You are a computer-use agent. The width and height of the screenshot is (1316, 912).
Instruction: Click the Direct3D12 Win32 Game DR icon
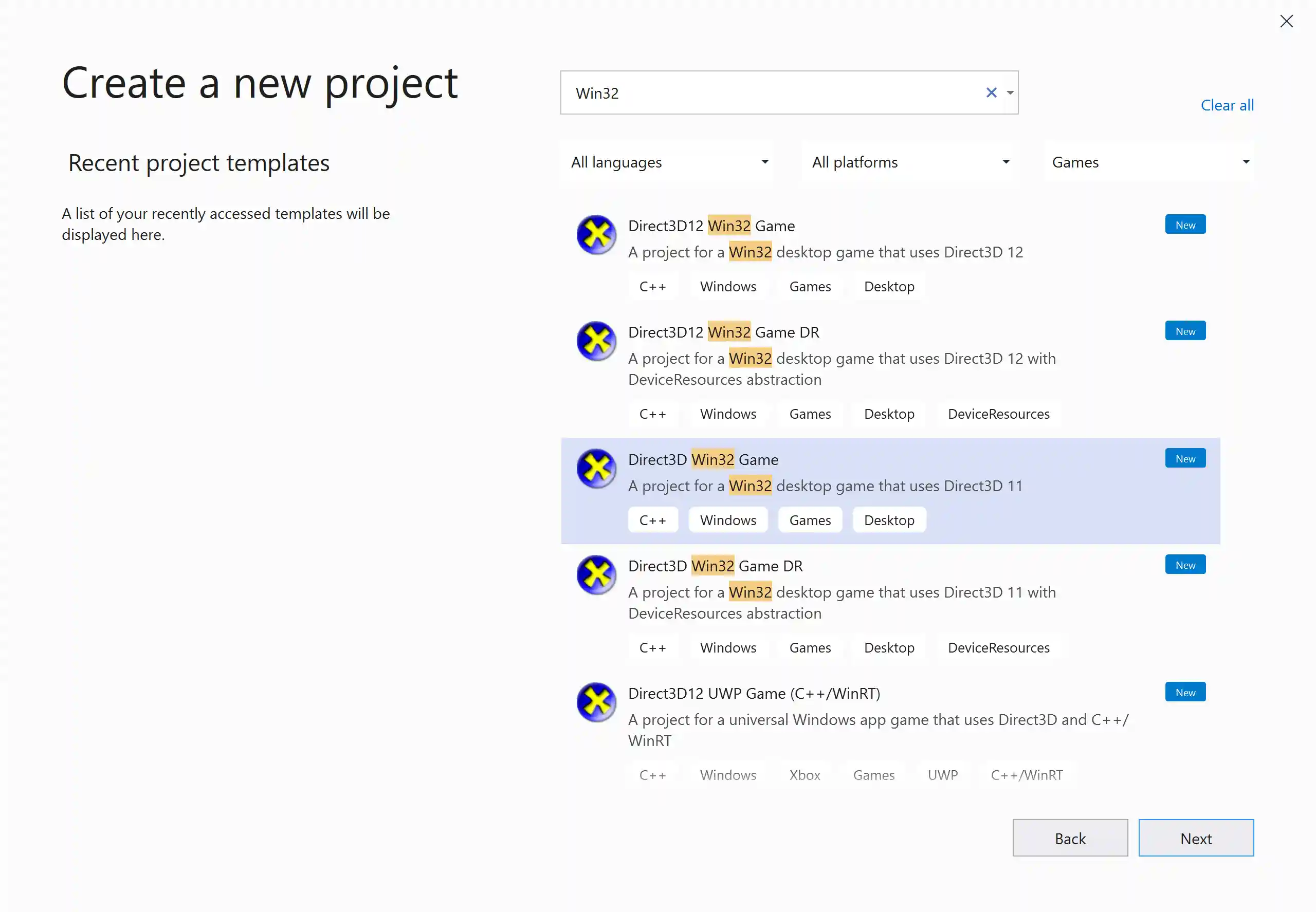[x=596, y=341]
